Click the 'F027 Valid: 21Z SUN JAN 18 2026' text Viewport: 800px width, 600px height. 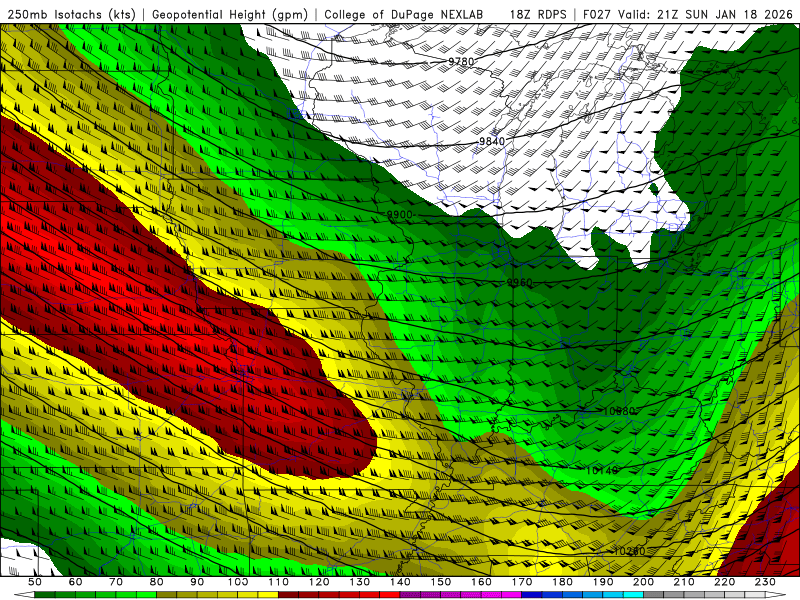pos(687,15)
